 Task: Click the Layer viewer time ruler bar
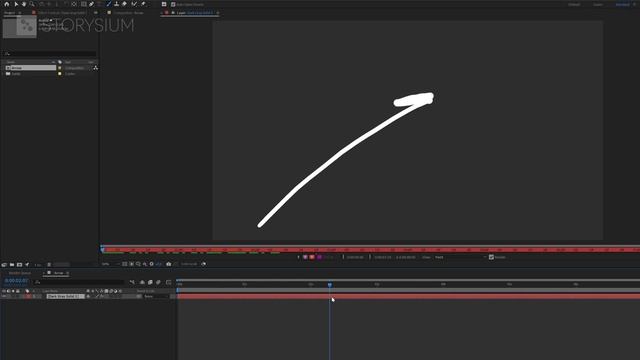click(371, 249)
